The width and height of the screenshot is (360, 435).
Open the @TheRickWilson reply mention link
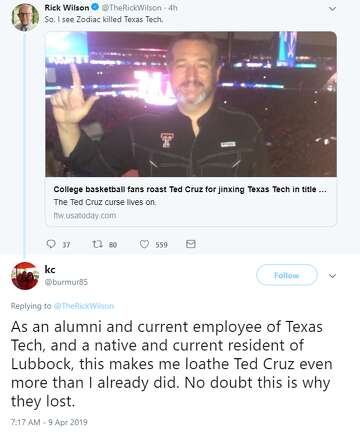click(84, 306)
